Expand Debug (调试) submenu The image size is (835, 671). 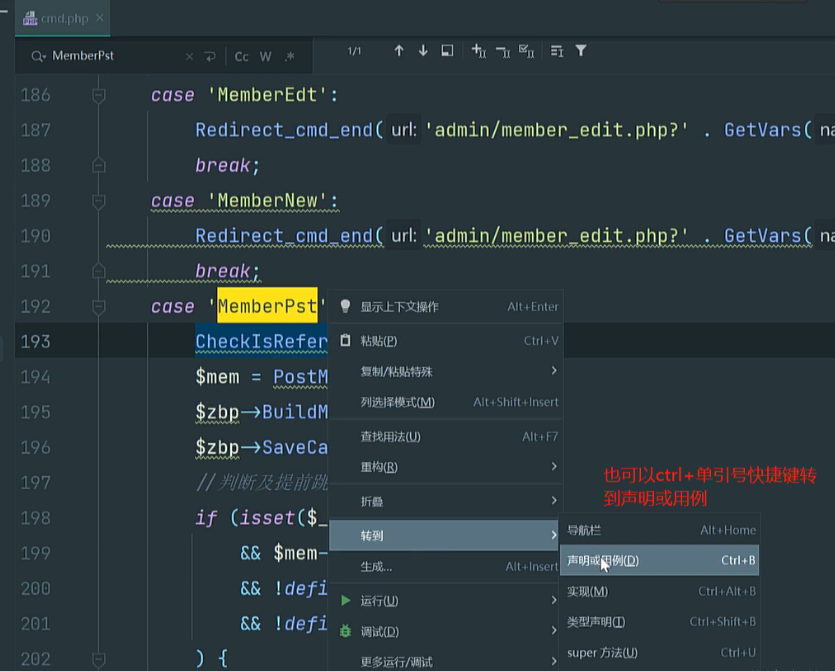point(445,632)
